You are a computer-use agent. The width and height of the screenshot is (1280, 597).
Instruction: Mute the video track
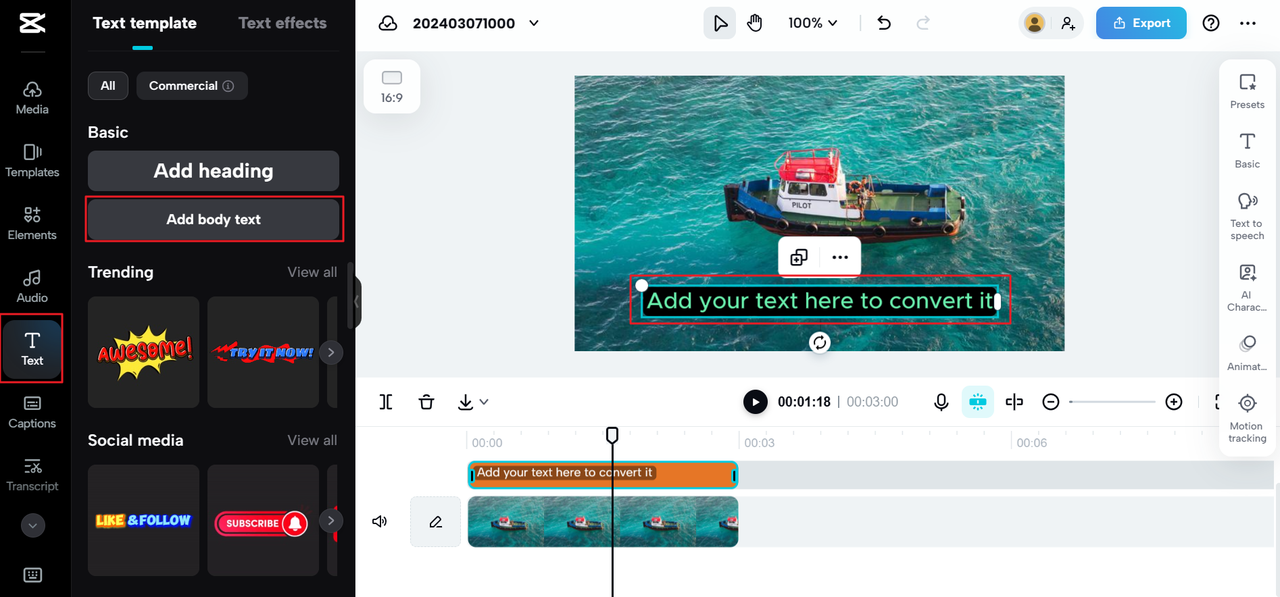tap(380, 521)
